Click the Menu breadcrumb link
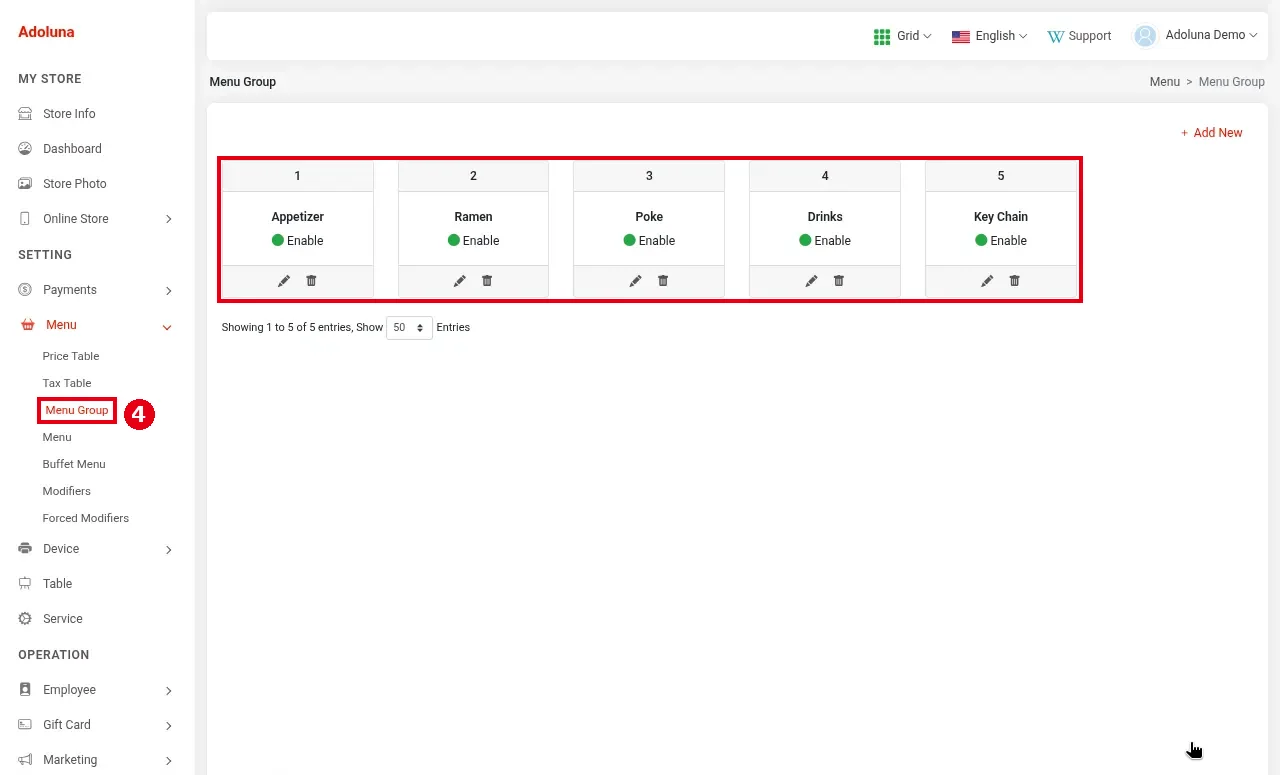The image size is (1280, 775). coord(1165,82)
